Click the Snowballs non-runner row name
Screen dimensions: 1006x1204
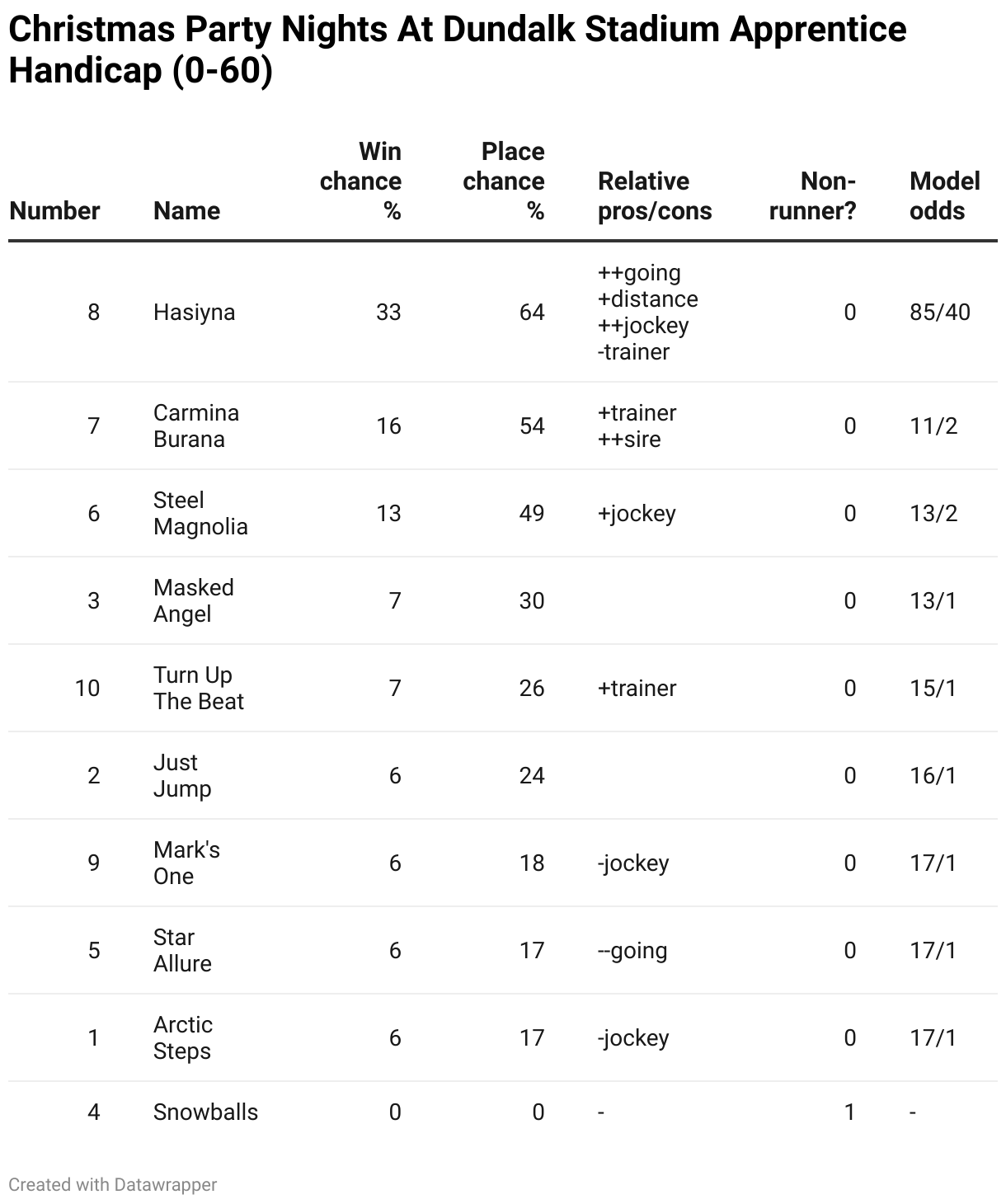click(x=205, y=1112)
